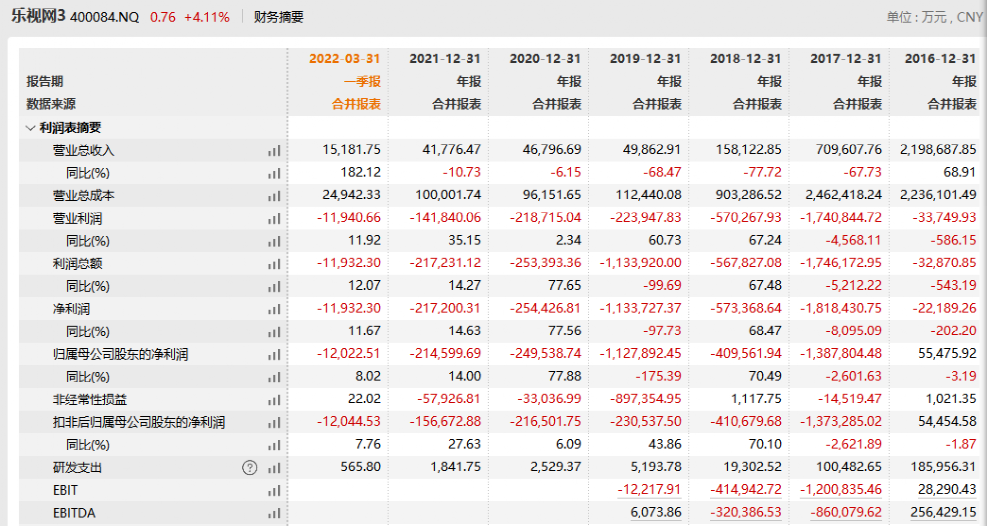Click the growth value 182.12

click(x=361, y=172)
